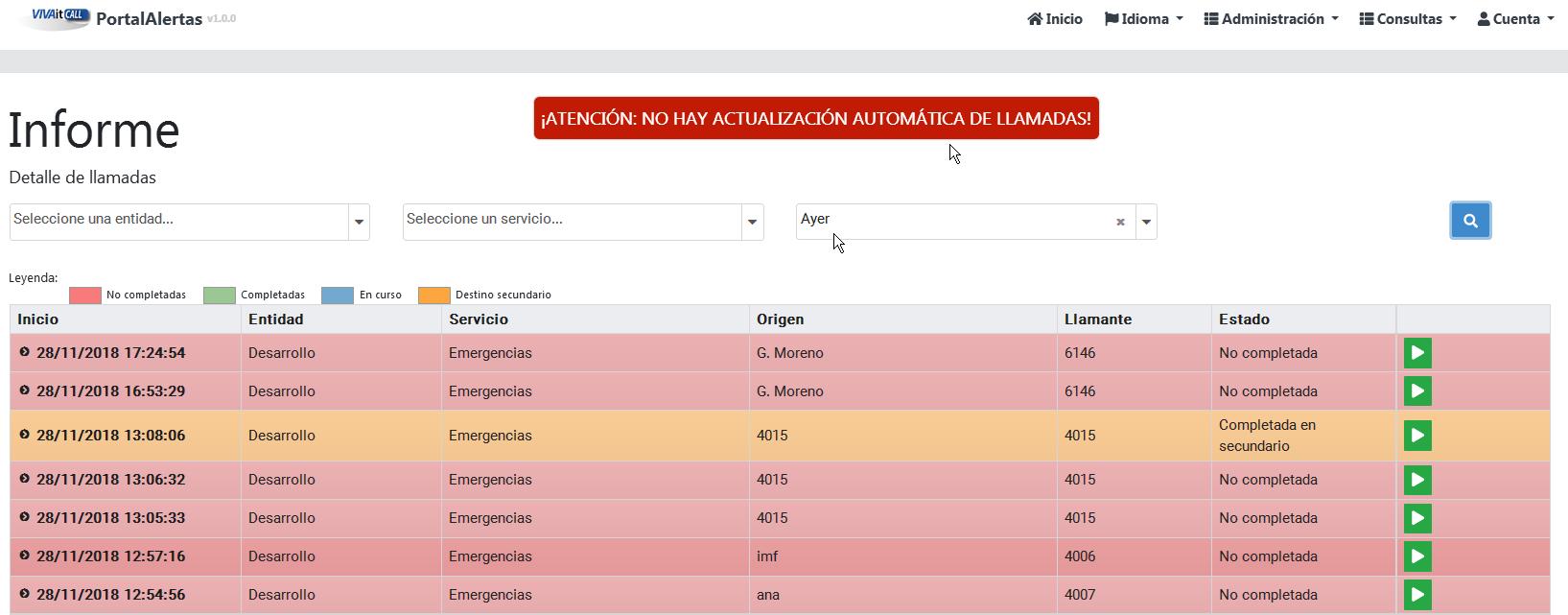Viewport: 1568px width, 615px height.
Task: Click origen imf cell
Action: coord(767,556)
